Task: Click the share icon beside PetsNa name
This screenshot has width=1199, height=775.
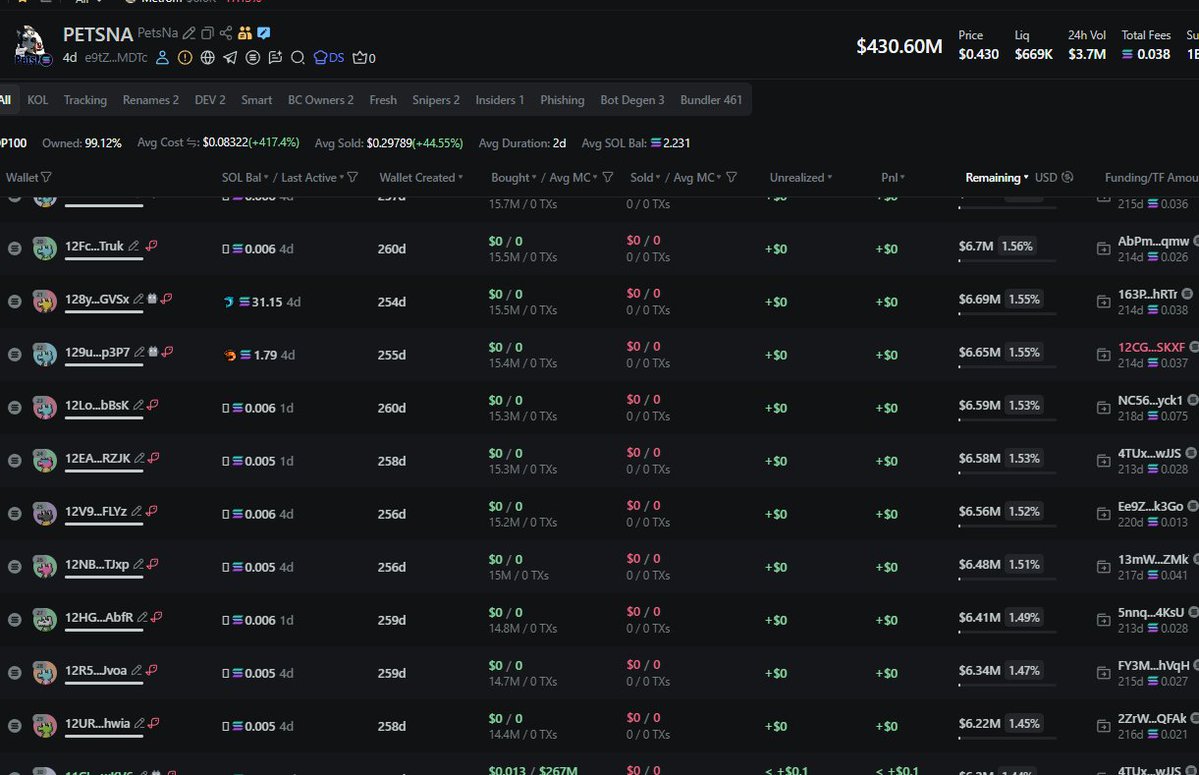Action: pos(225,33)
